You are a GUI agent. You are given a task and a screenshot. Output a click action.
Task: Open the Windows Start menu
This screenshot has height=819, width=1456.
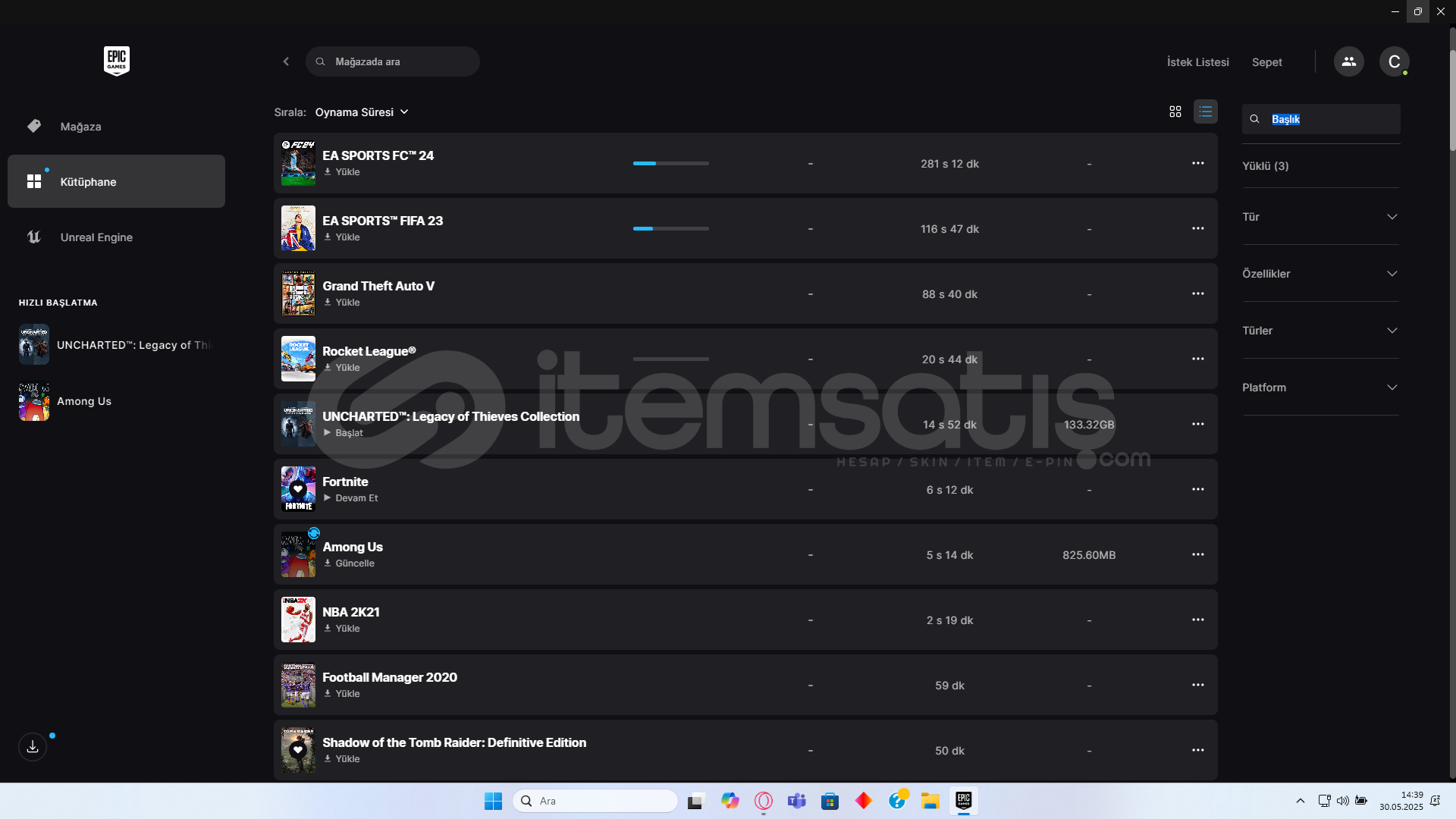coord(493,801)
